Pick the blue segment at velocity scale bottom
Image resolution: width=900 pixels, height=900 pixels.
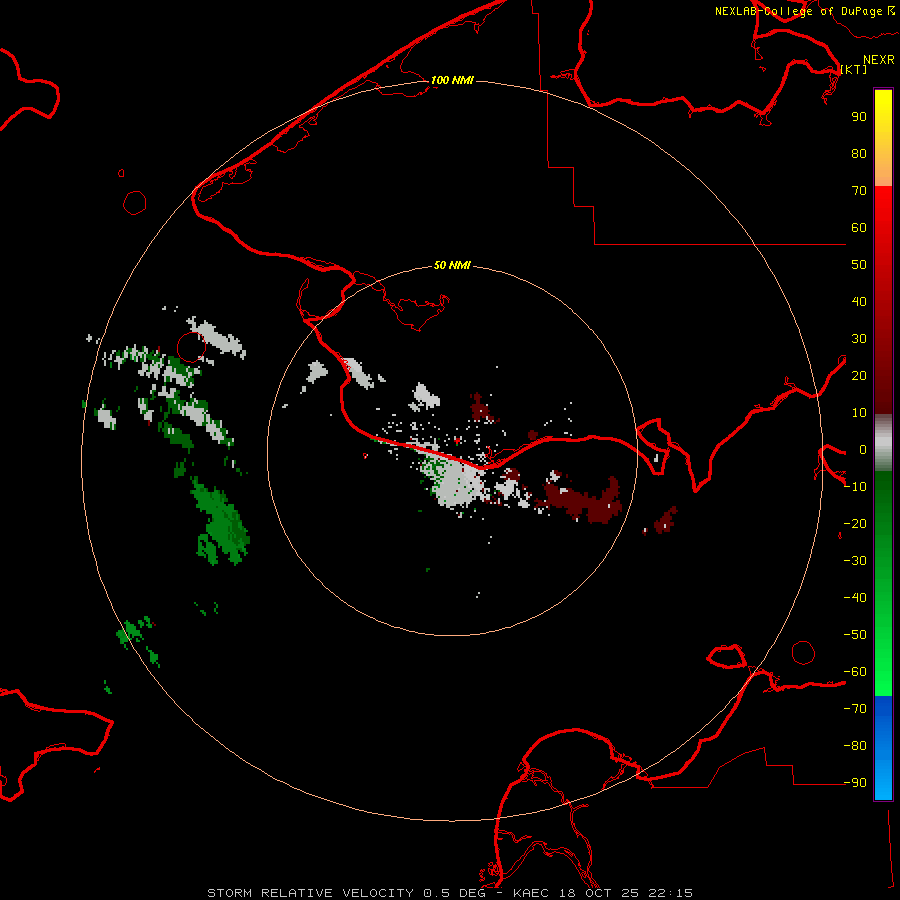click(x=883, y=748)
